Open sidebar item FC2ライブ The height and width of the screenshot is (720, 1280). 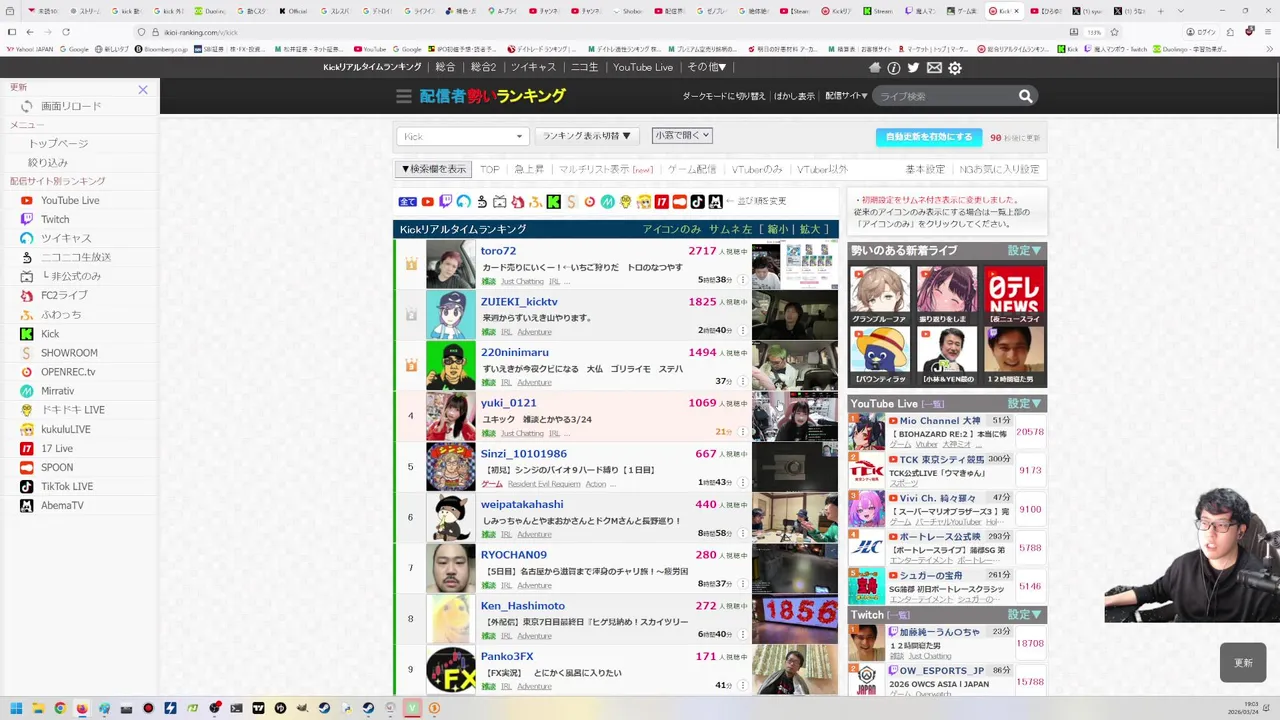64,295
